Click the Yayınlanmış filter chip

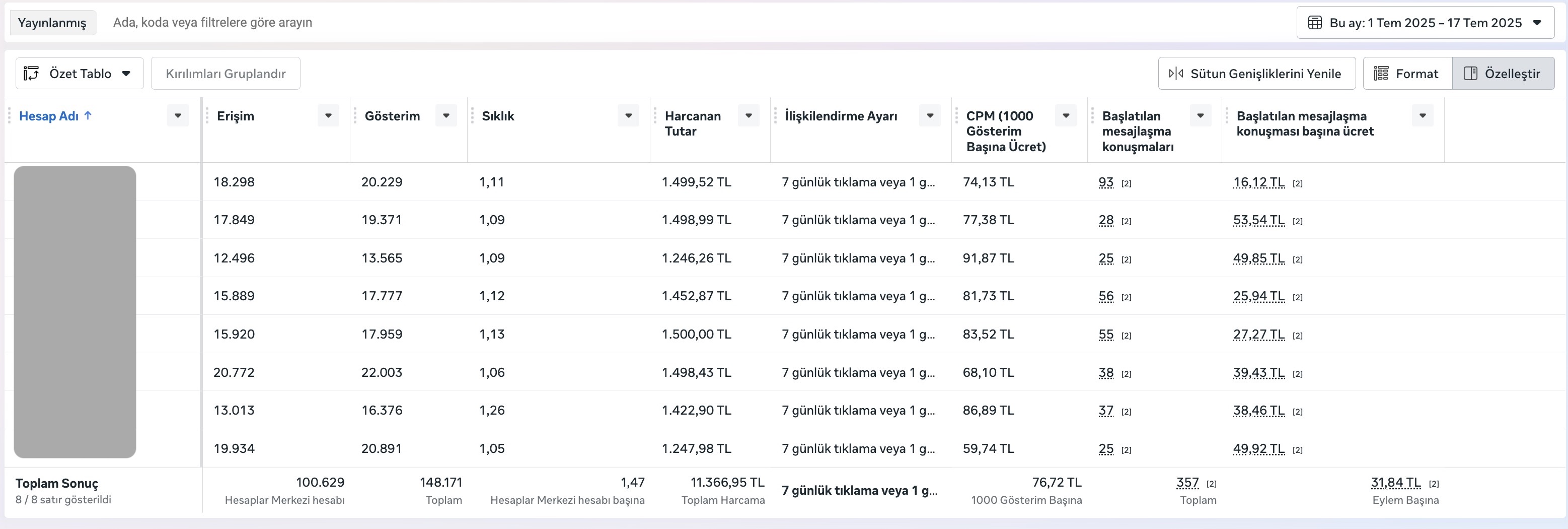[52, 23]
